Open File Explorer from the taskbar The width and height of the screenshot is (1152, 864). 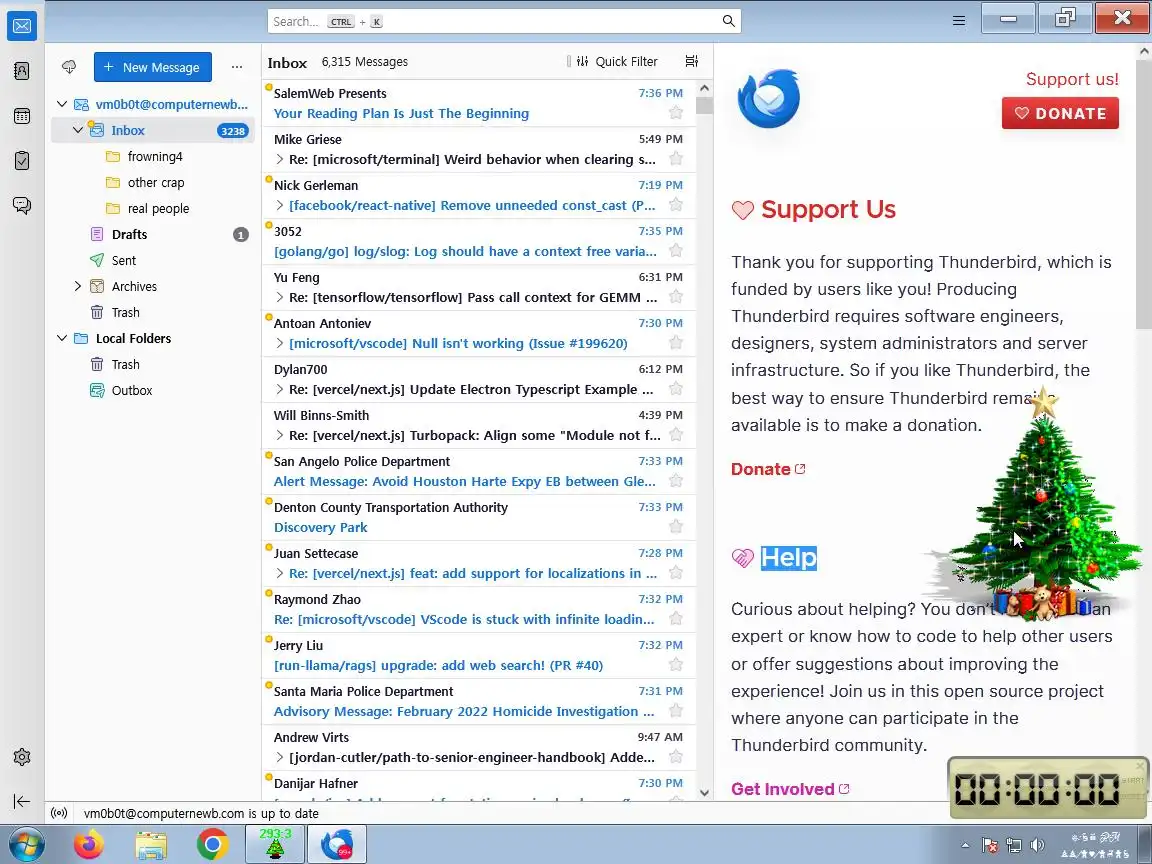point(151,845)
